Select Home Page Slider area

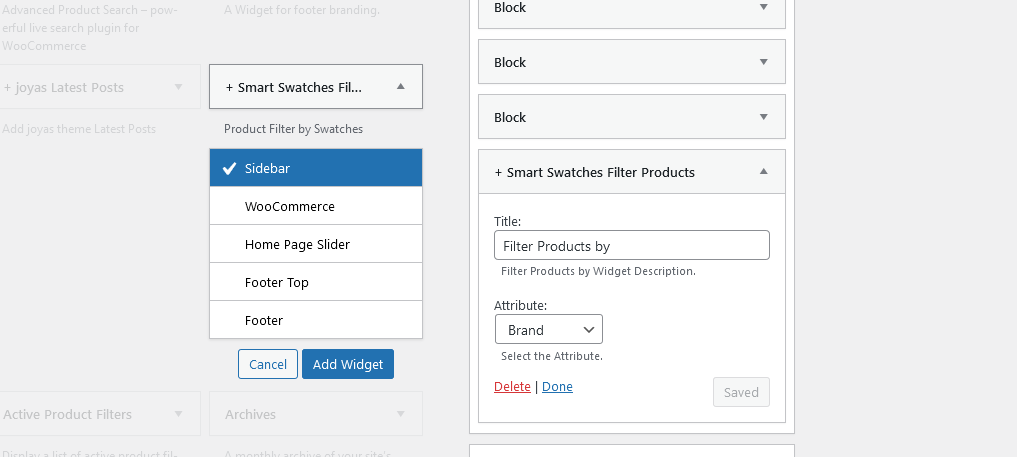[x=315, y=244]
